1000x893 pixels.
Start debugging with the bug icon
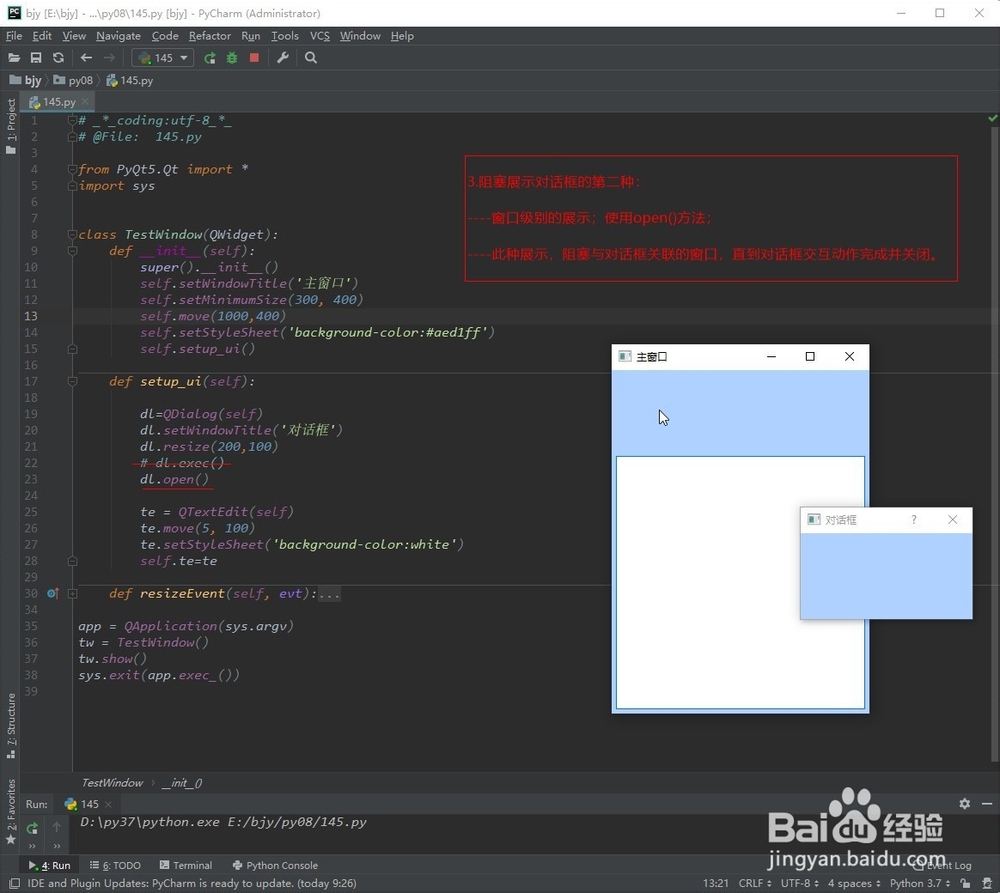point(232,58)
